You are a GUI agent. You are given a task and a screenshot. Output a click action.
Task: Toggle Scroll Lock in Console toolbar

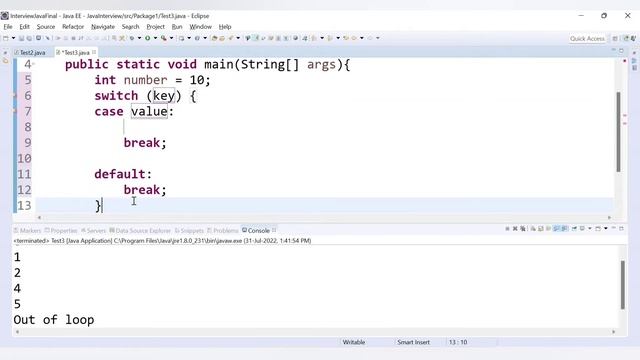click(x=540, y=229)
